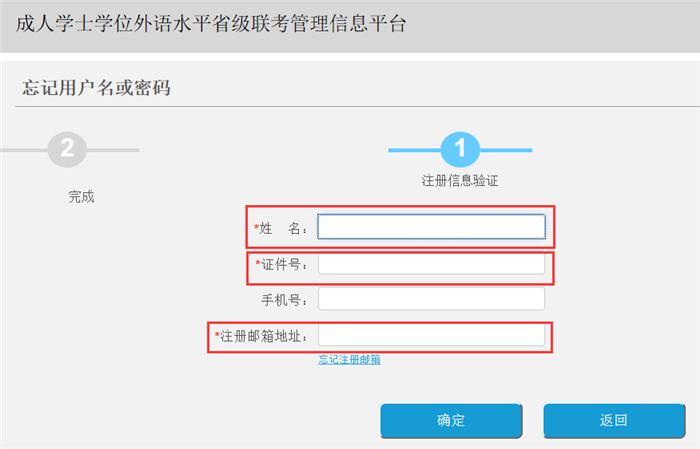Select the 手机号 input field
This screenshot has height=449, width=700.
point(431,299)
